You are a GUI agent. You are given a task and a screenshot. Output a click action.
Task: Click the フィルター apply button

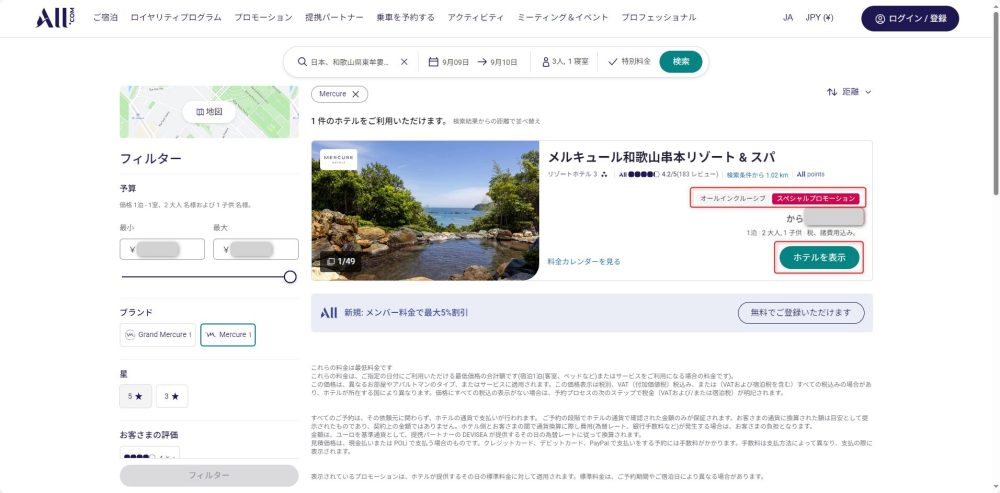209,475
